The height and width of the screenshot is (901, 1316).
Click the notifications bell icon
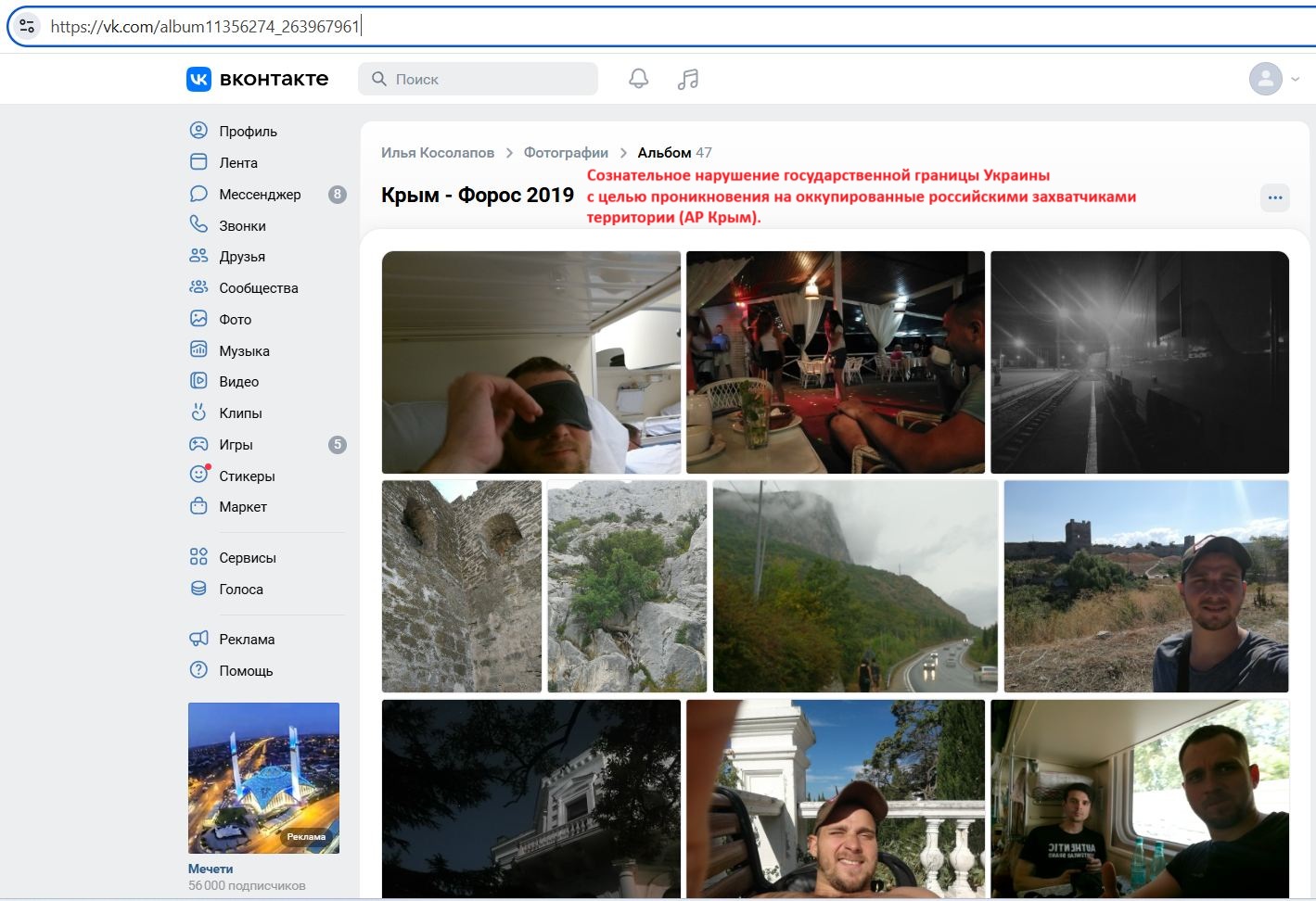638,79
